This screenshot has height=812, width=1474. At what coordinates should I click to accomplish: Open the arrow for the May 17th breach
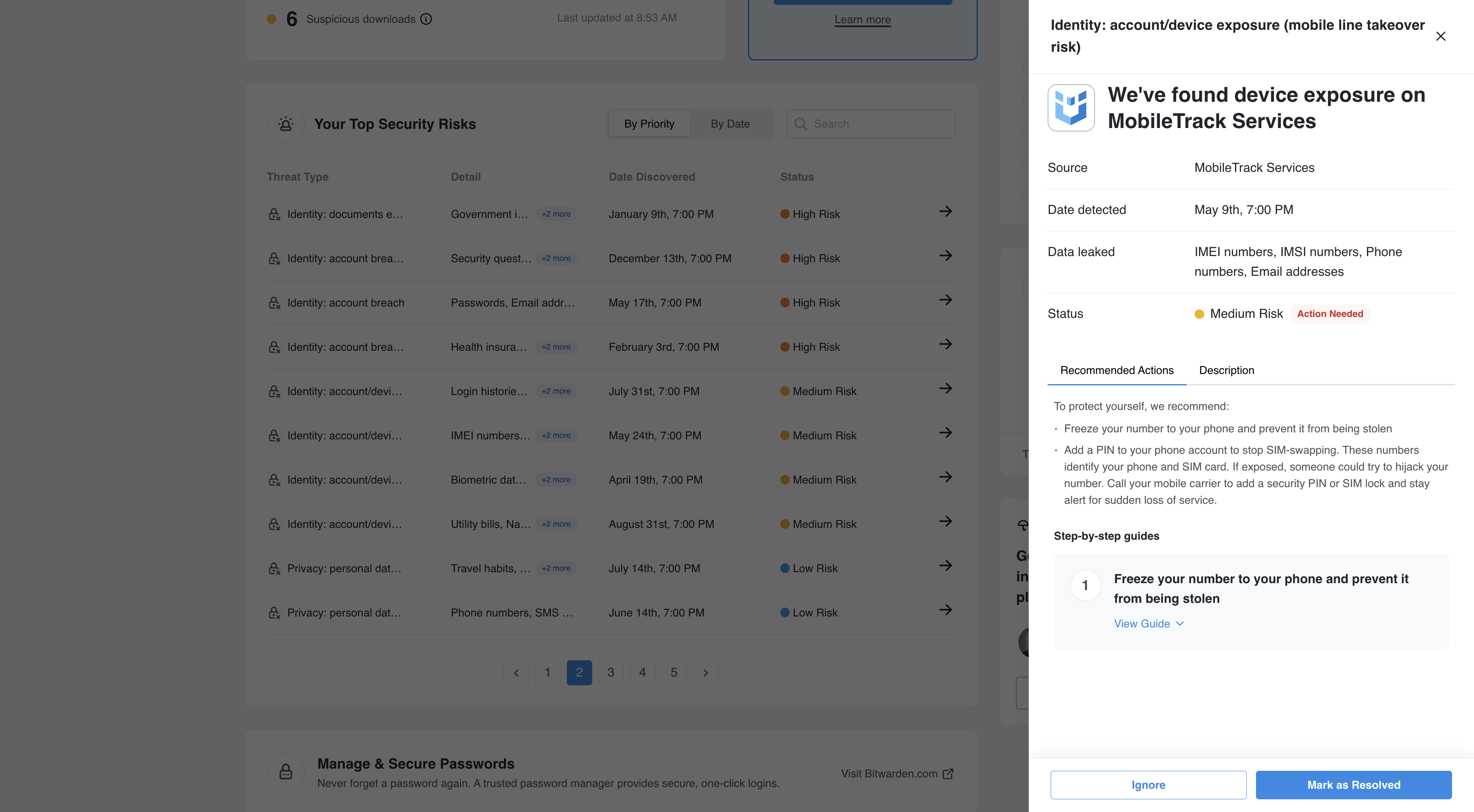pyautogui.click(x=945, y=300)
